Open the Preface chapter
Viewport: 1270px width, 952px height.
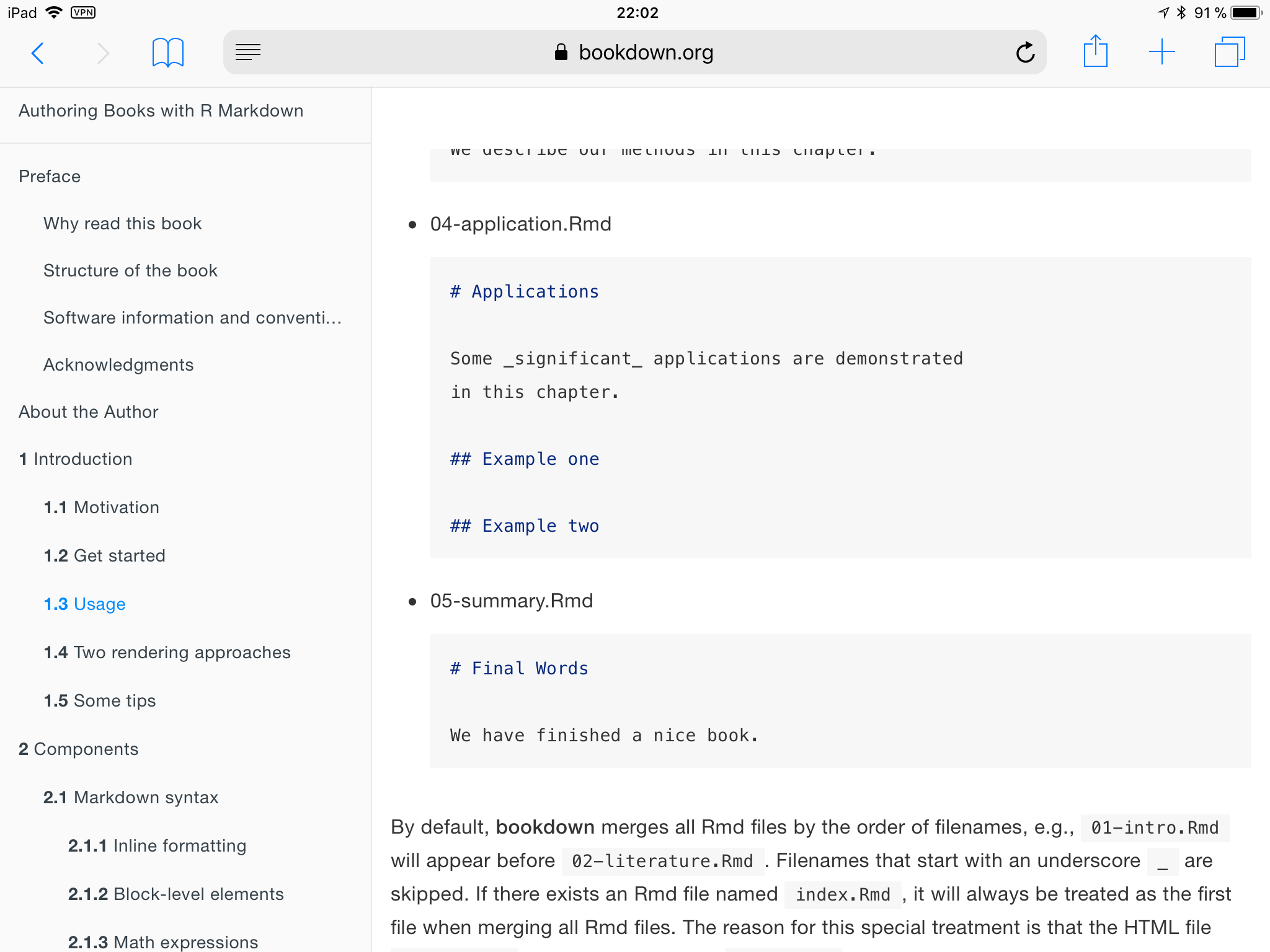[x=50, y=177]
